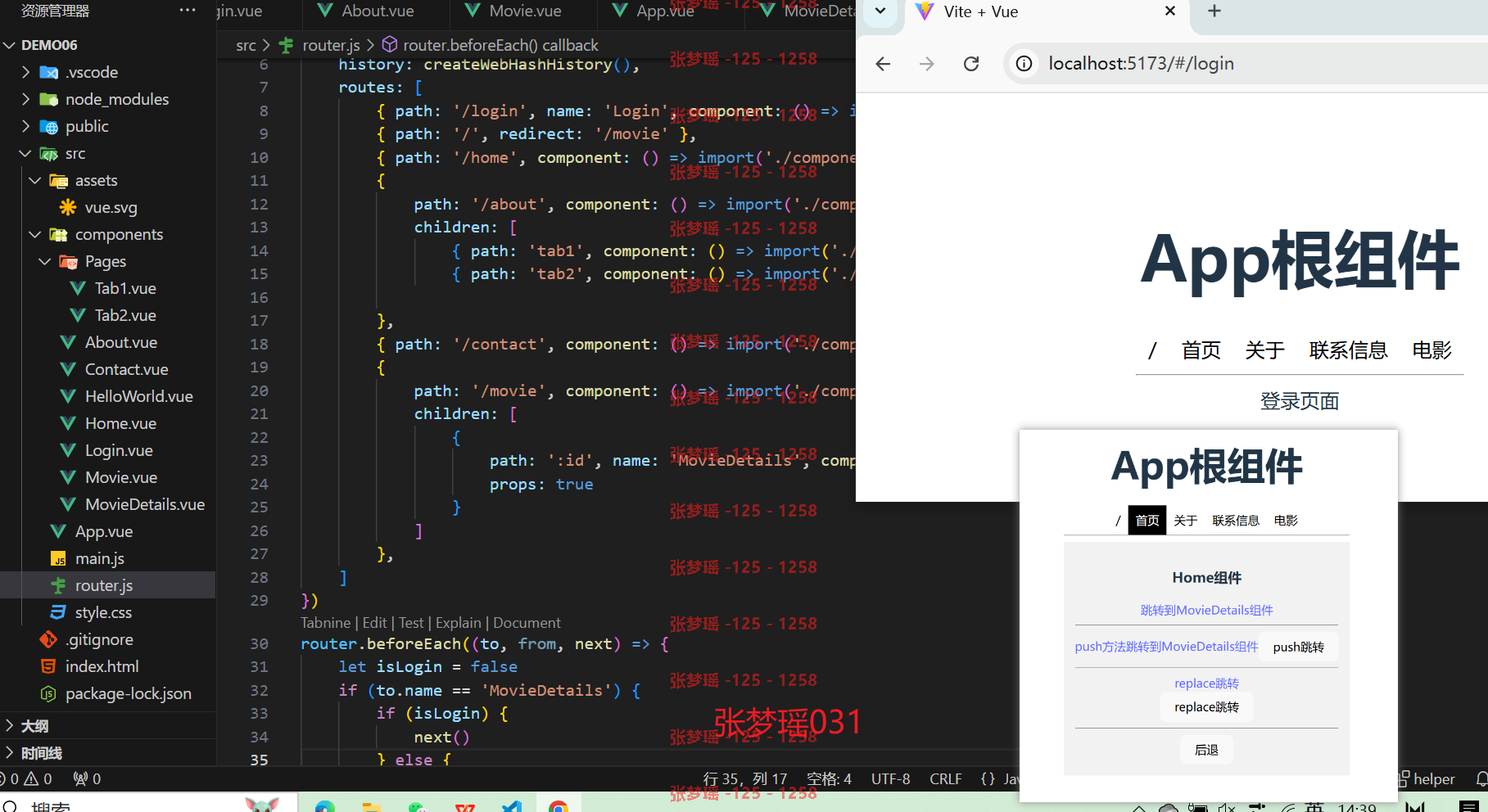
Task: Change the CRLF line ending setting
Action: point(945,778)
